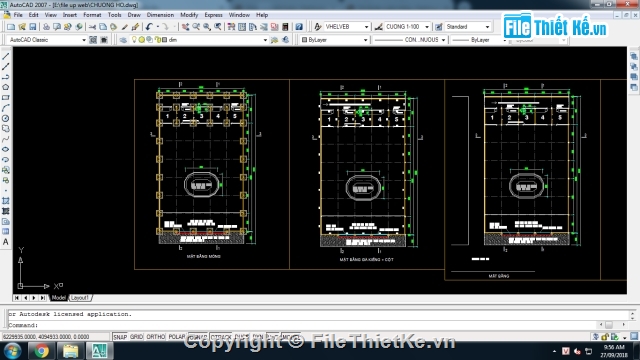This screenshot has height=360, width=640.
Task: Toggle POLAR tracking in status bar
Action: pyautogui.click(x=177, y=337)
